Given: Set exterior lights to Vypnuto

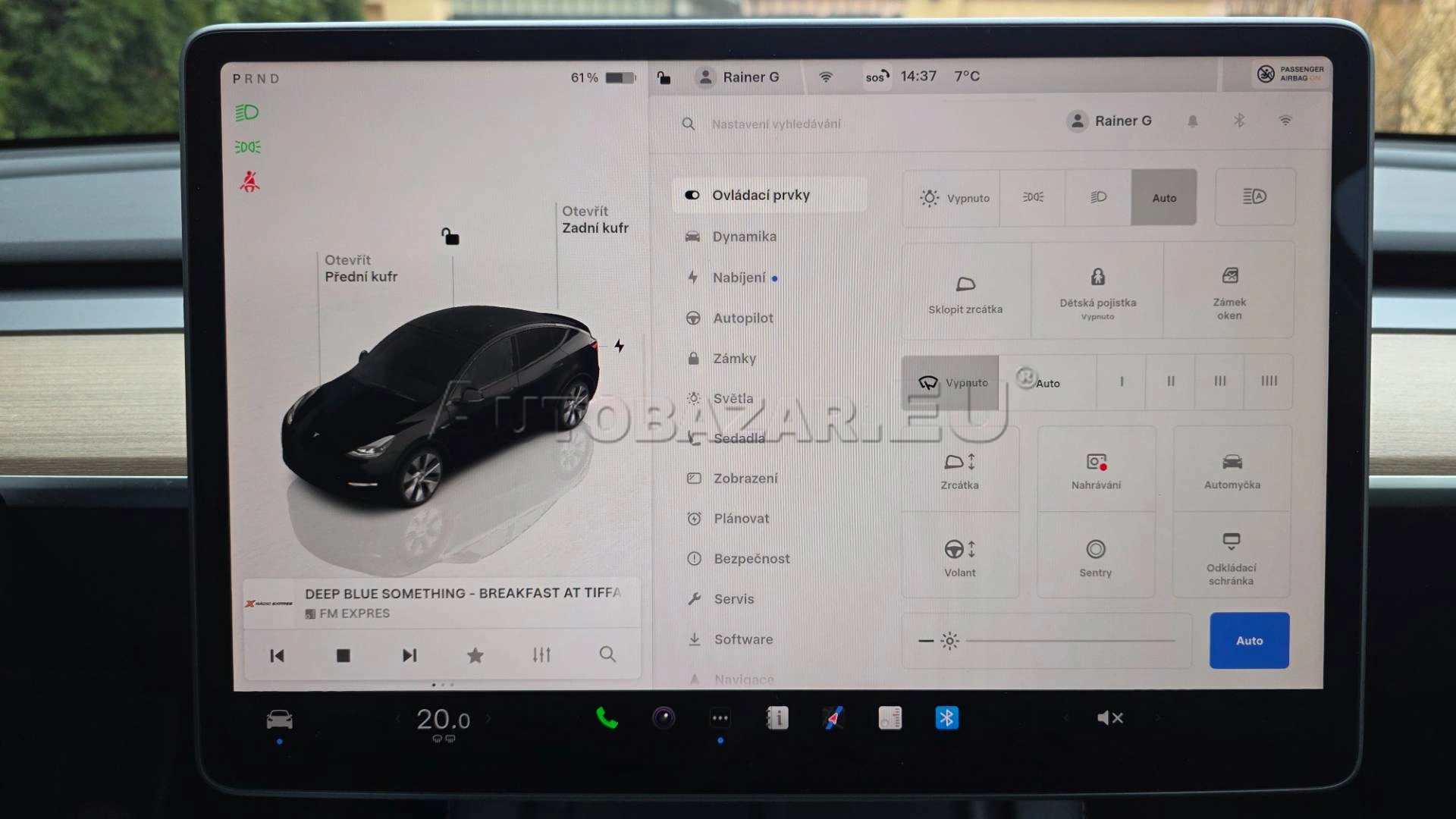Looking at the screenshot, I should click(x=952, y=198).
